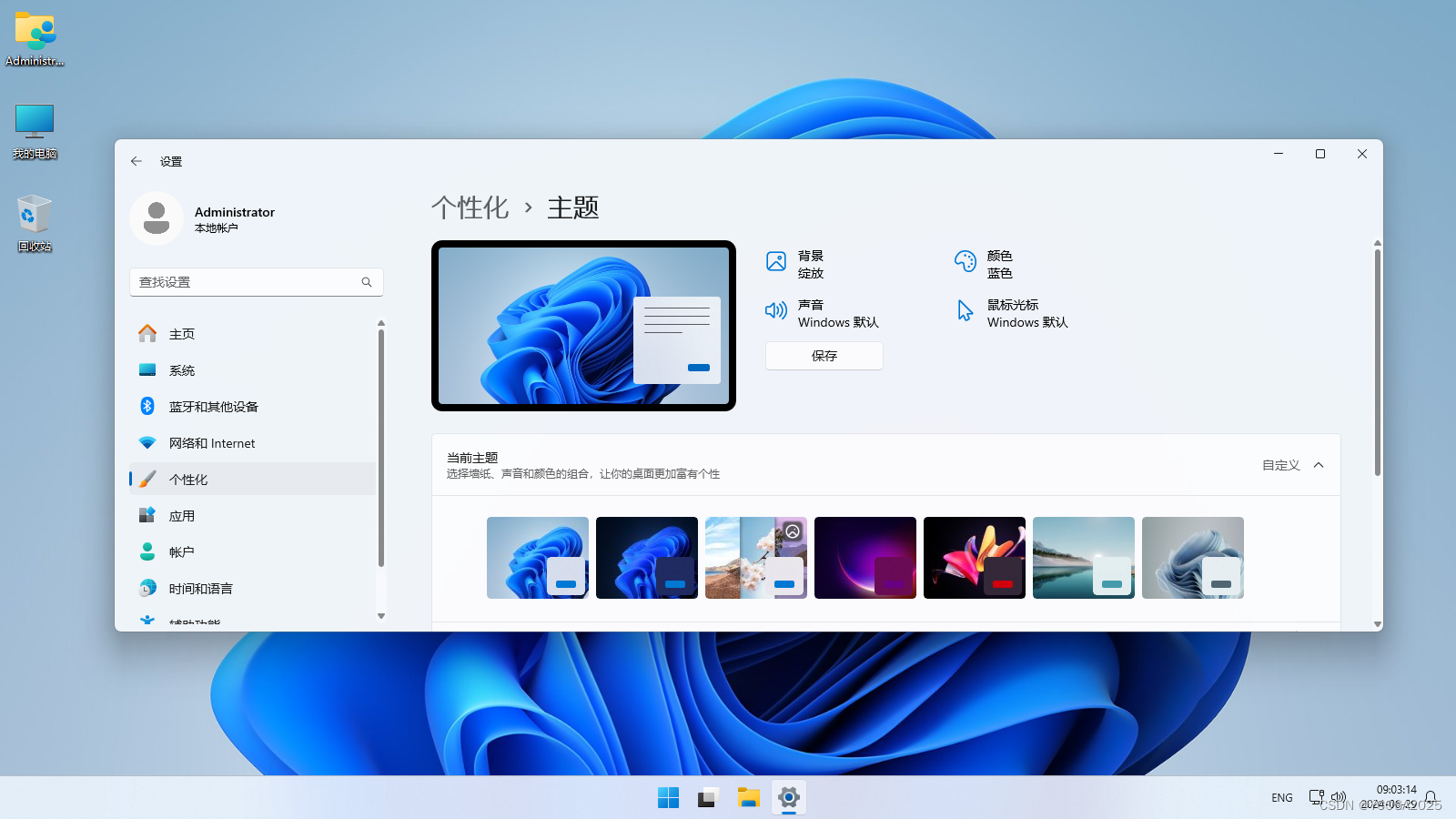The image size is (1456, 819).
Task: Click the color palette icon
Action: tap(966, 261)
